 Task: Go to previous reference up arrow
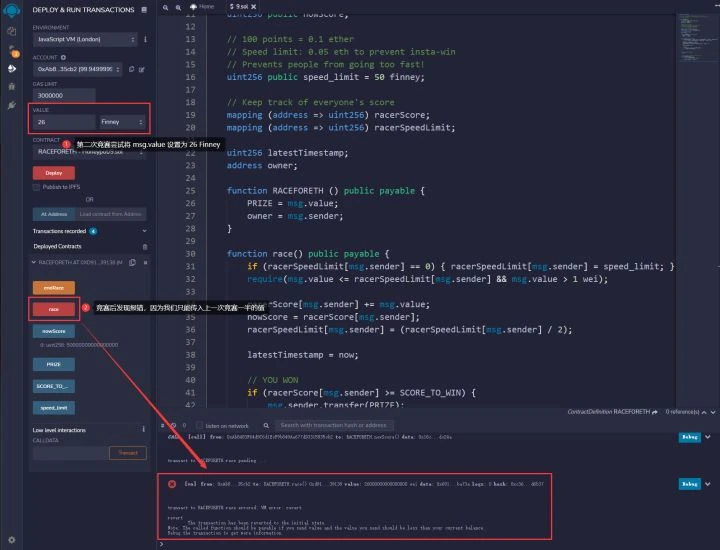coord(704,412)
